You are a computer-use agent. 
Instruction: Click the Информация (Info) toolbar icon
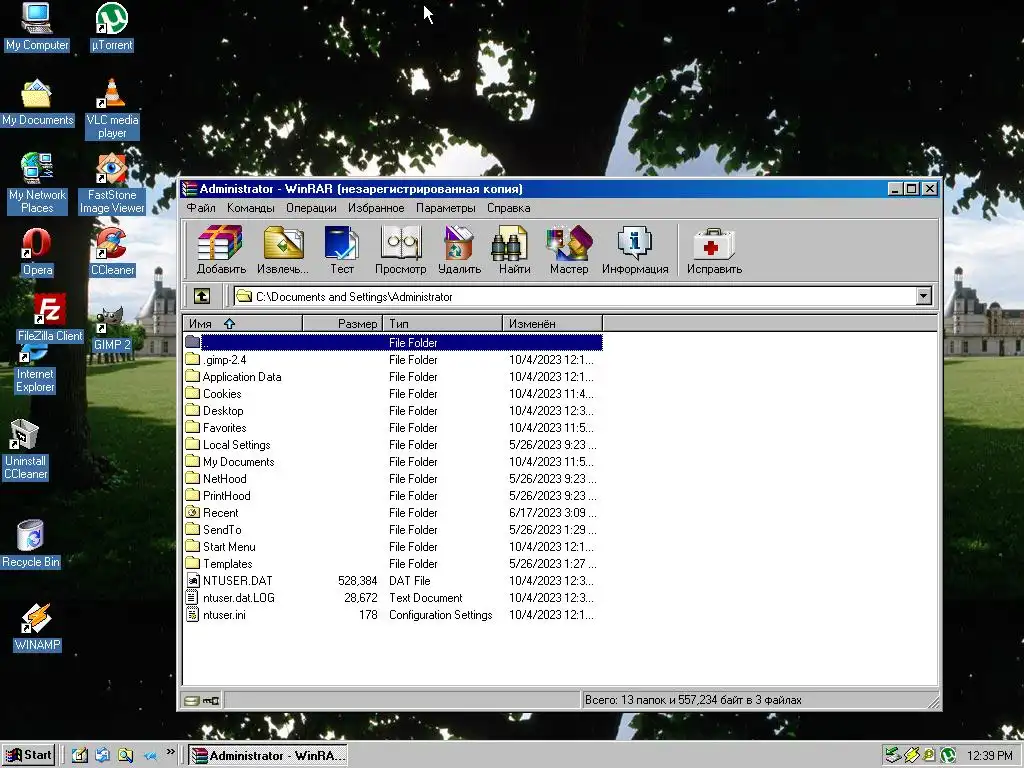[x=635, y=249]
